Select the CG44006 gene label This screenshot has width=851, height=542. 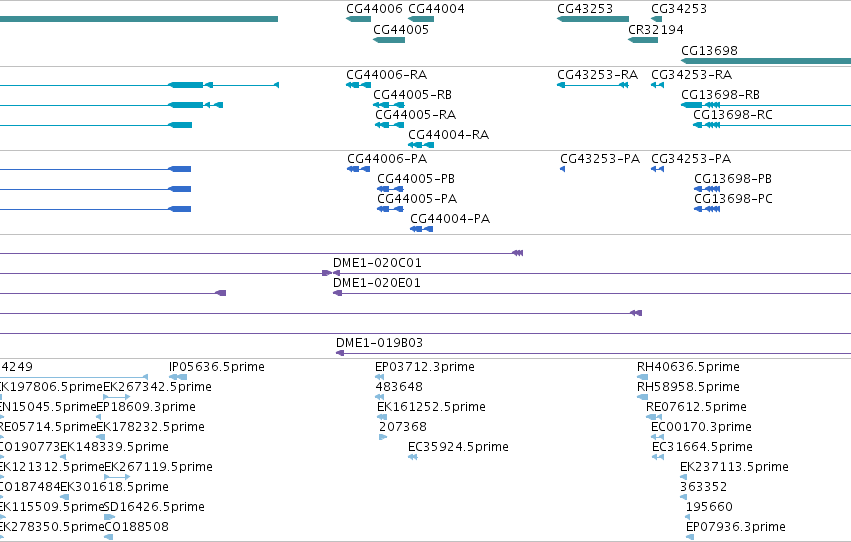pos(374,9)
